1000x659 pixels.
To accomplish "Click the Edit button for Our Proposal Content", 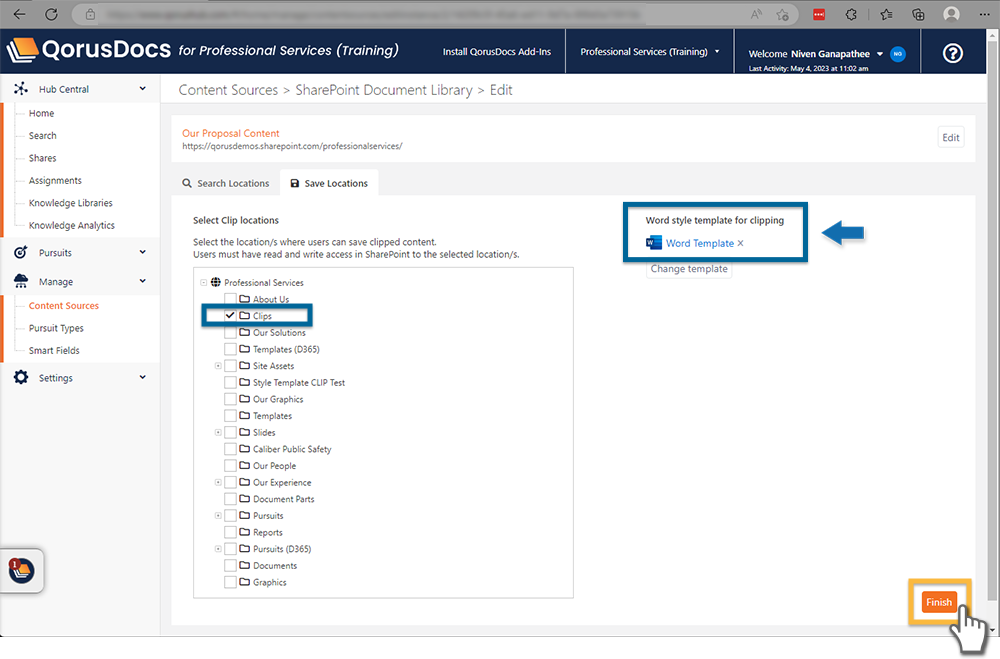I will coord(951,137).
